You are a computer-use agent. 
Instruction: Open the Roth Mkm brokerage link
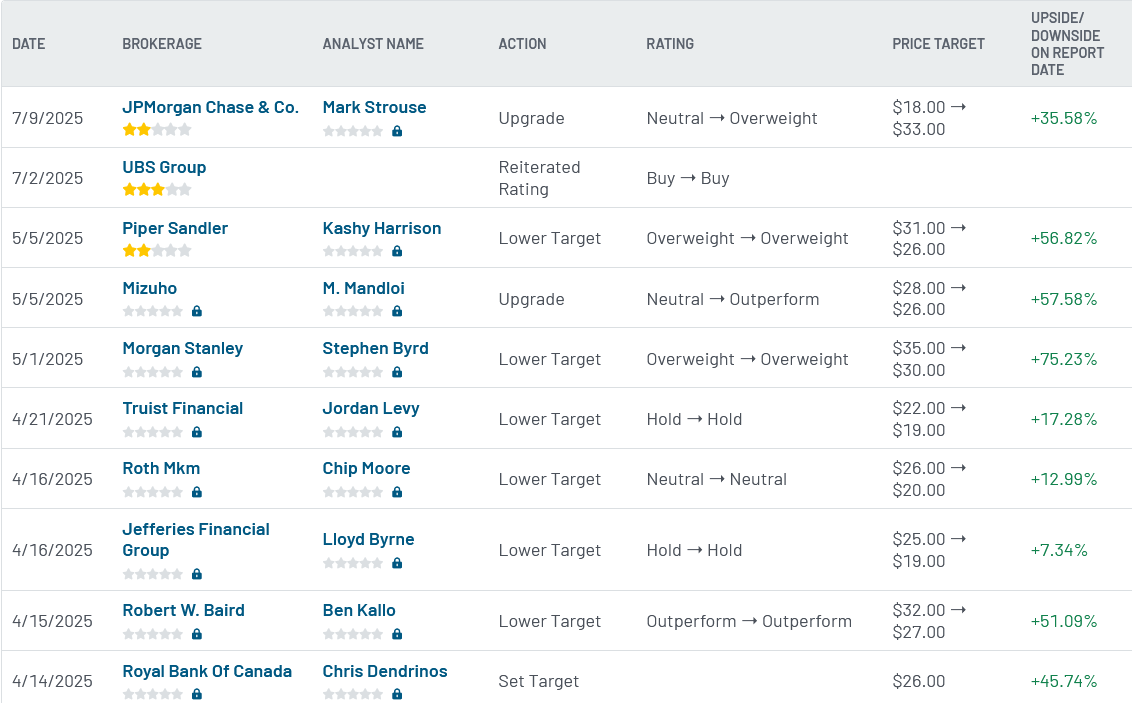pyautogui.click(x=161, y=468)
